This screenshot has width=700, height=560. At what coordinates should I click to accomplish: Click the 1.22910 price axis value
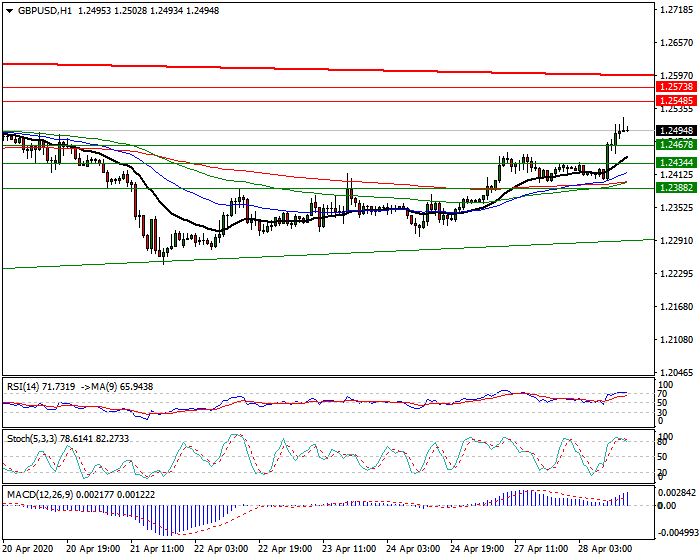[677, 241]
